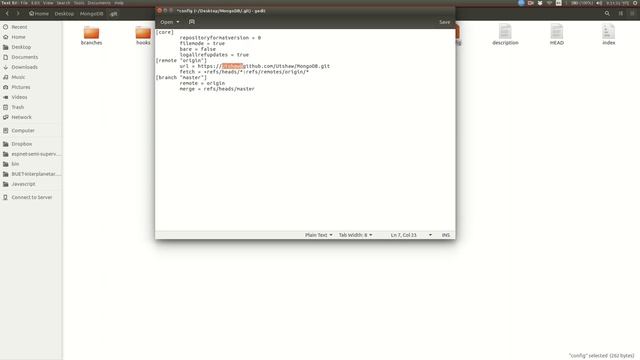Open the Search menu in top bar
The height and width of the screenshot is (360, 640).
63,3
